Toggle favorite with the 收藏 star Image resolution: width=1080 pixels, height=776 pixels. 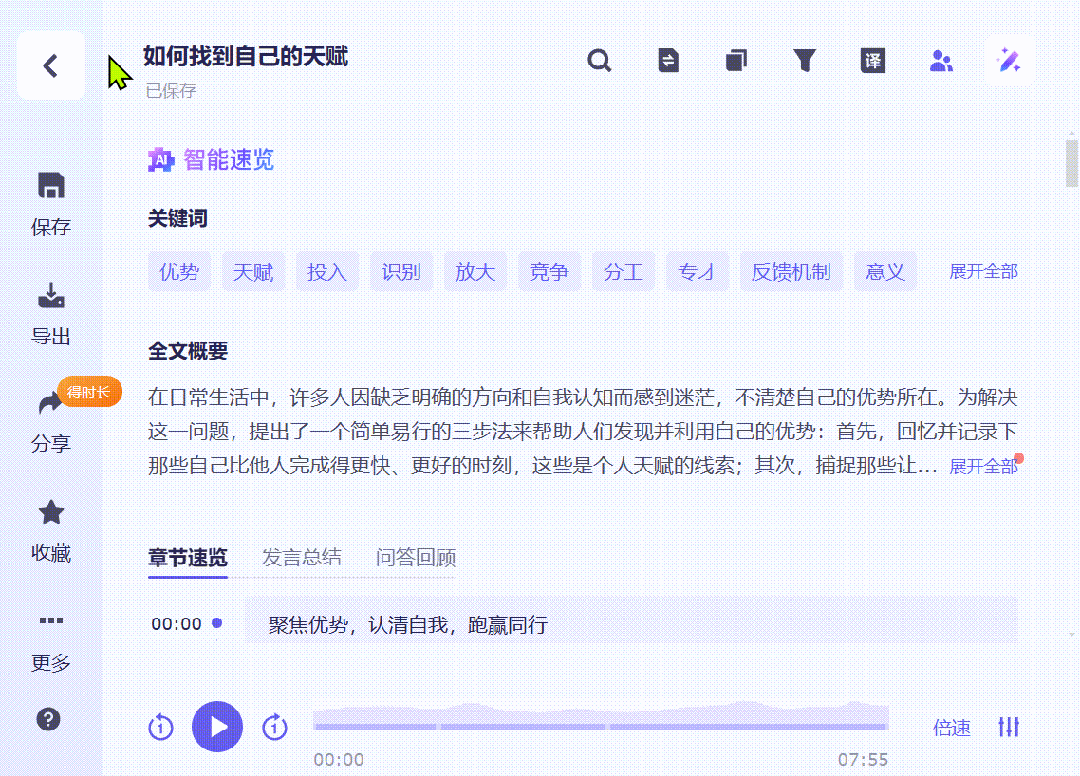(51, 526)
